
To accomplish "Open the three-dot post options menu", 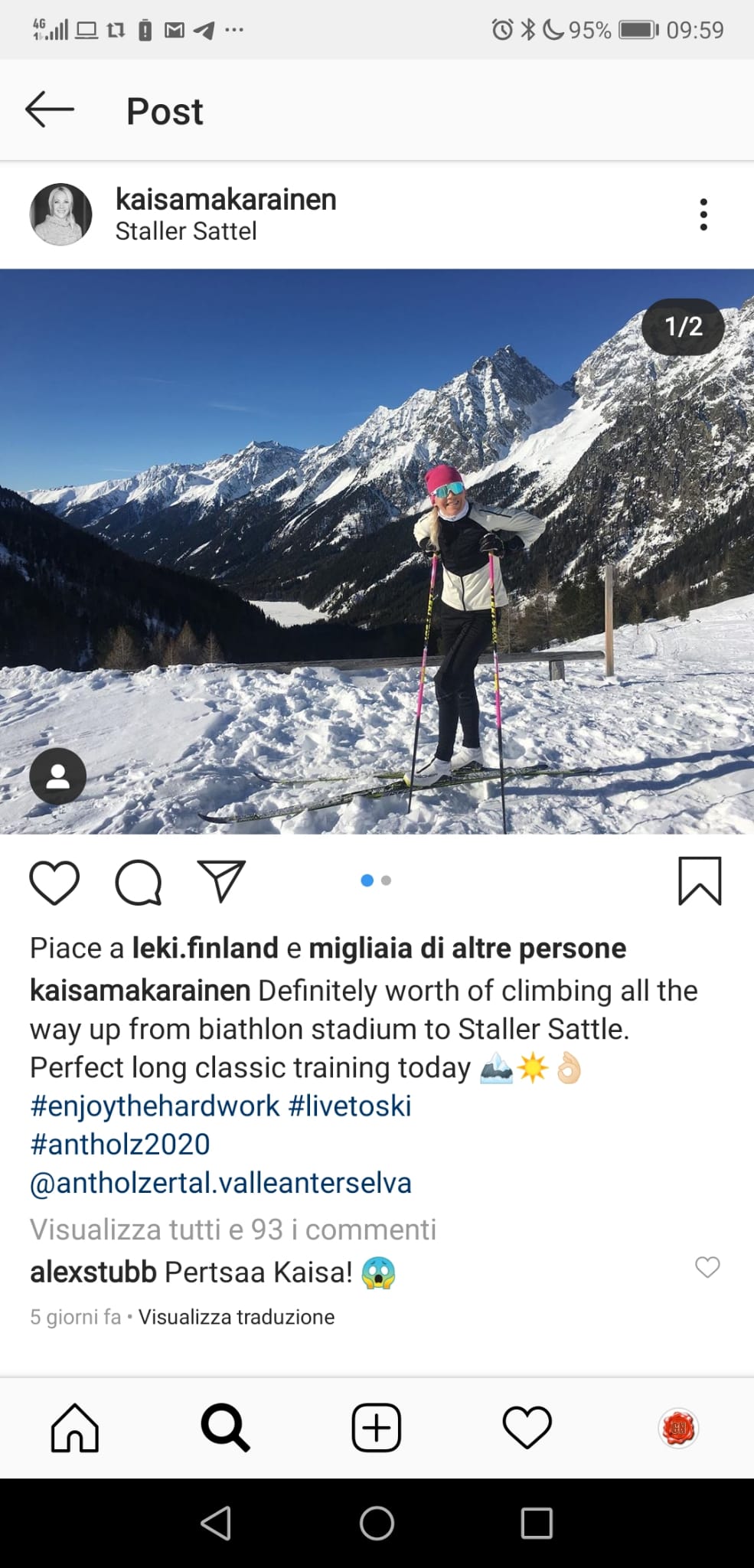I will point(703,214).
